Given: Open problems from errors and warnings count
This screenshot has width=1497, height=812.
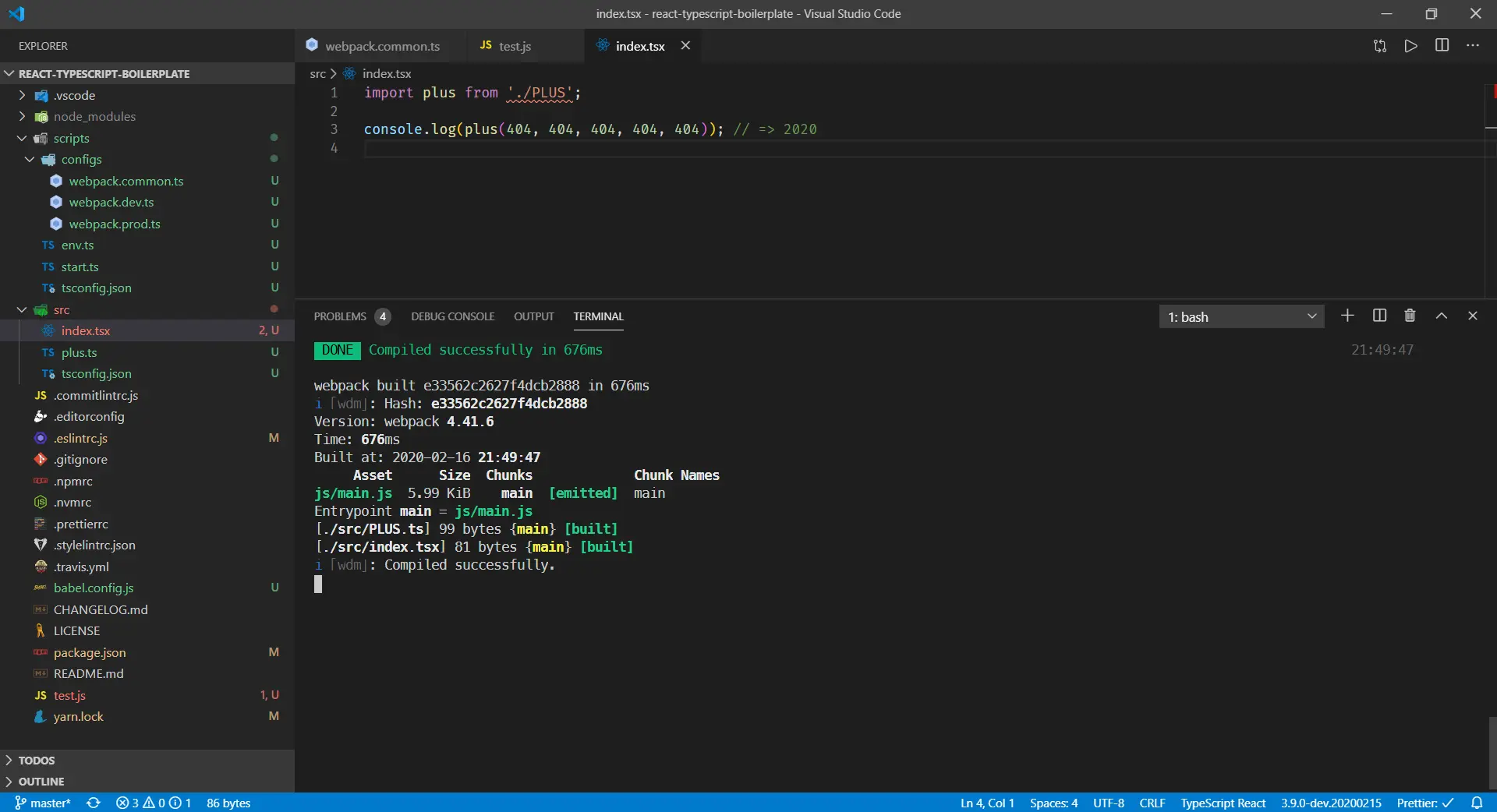Looking at the screenshot, I should click(154, 803).
